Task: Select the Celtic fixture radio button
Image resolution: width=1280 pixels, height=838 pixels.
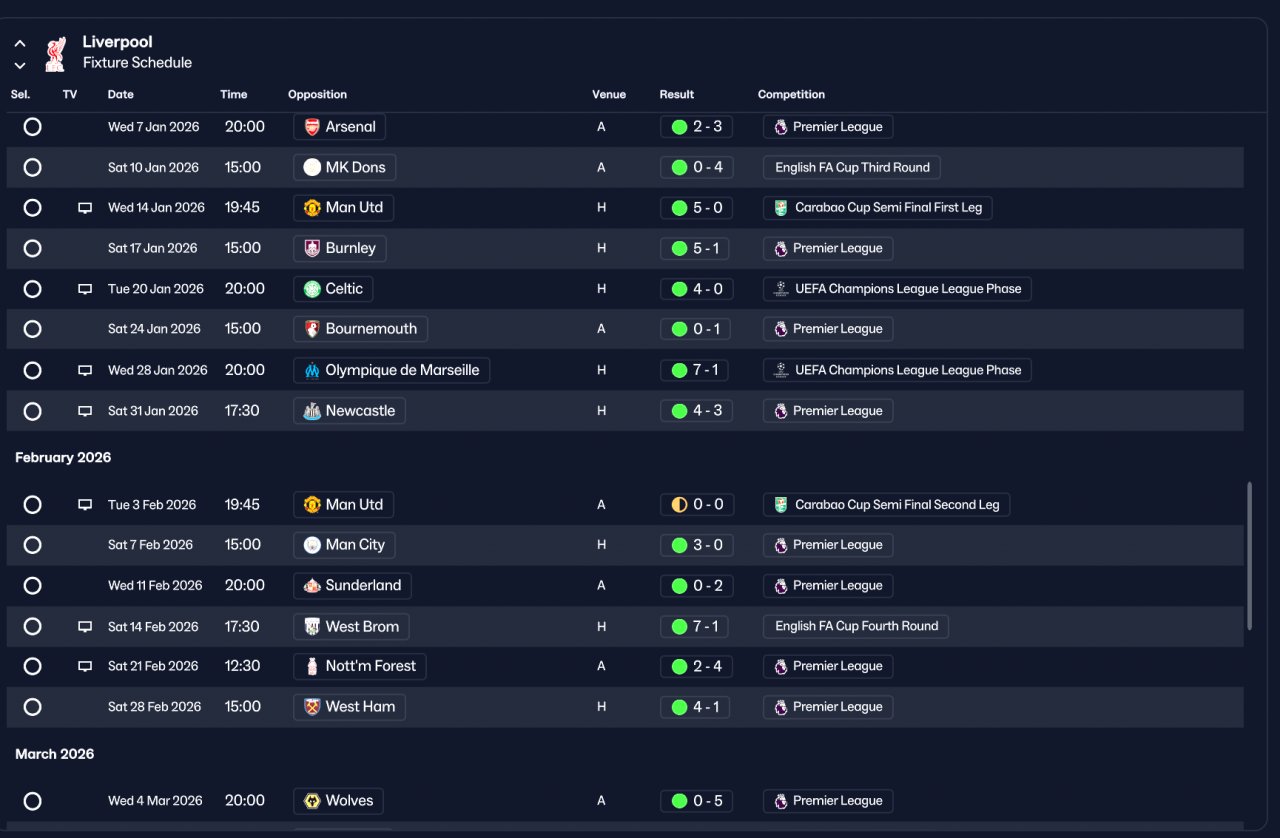Action: click(x=32, y=289)
